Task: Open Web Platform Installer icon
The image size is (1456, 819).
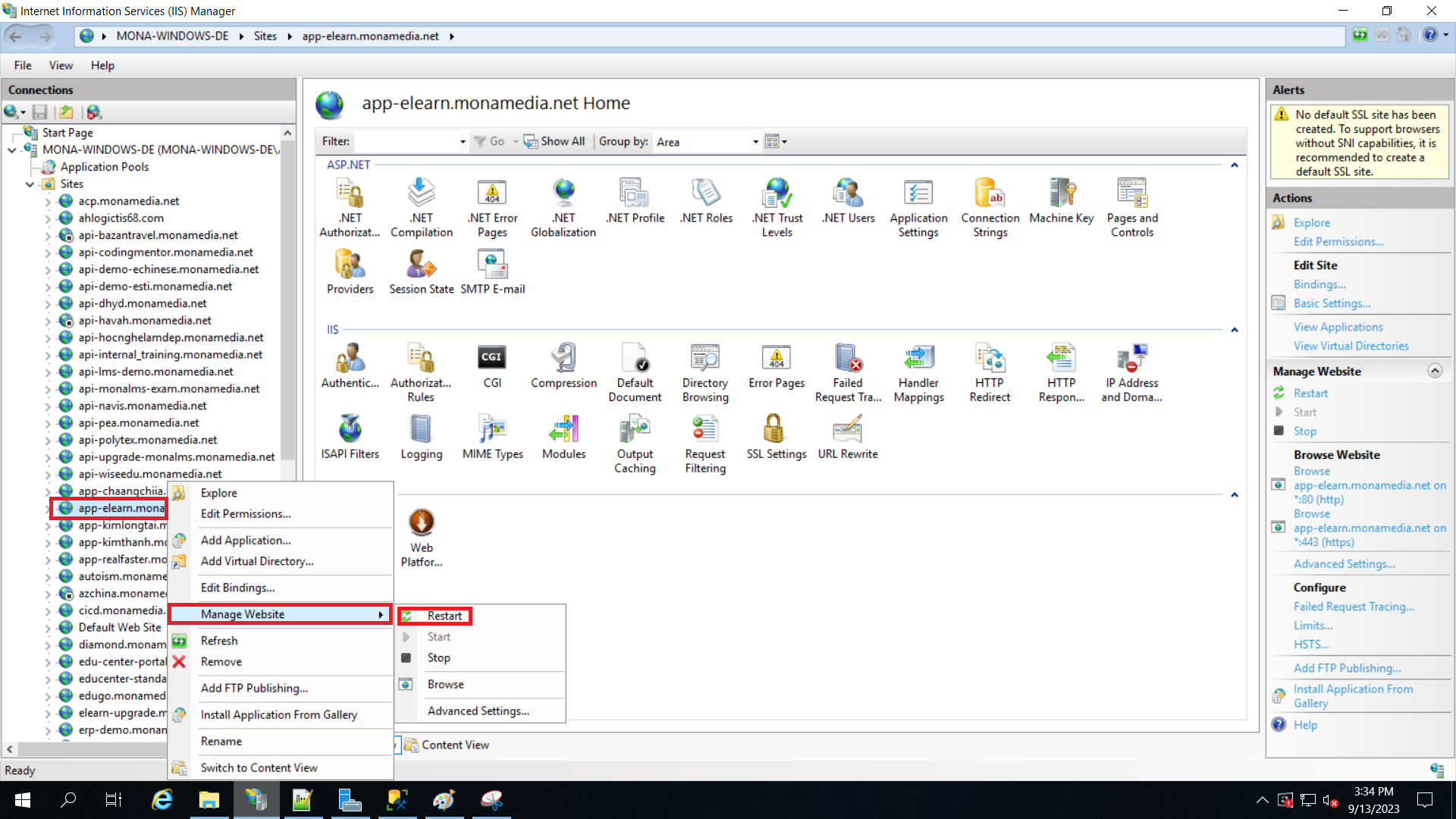Action: click(x=422, y=538)
